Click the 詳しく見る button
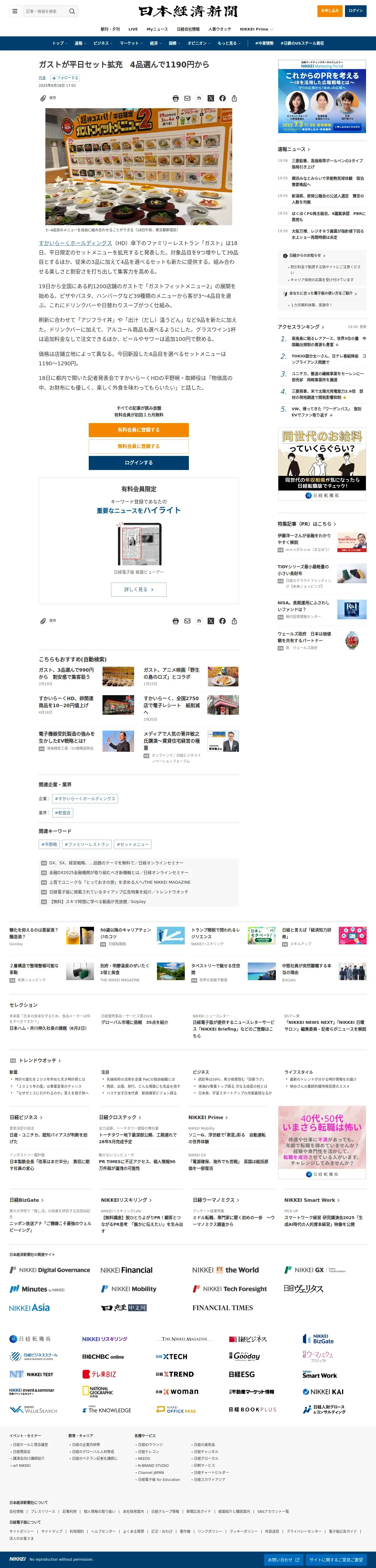This screenshot has height=1568, width=376. 139,589
